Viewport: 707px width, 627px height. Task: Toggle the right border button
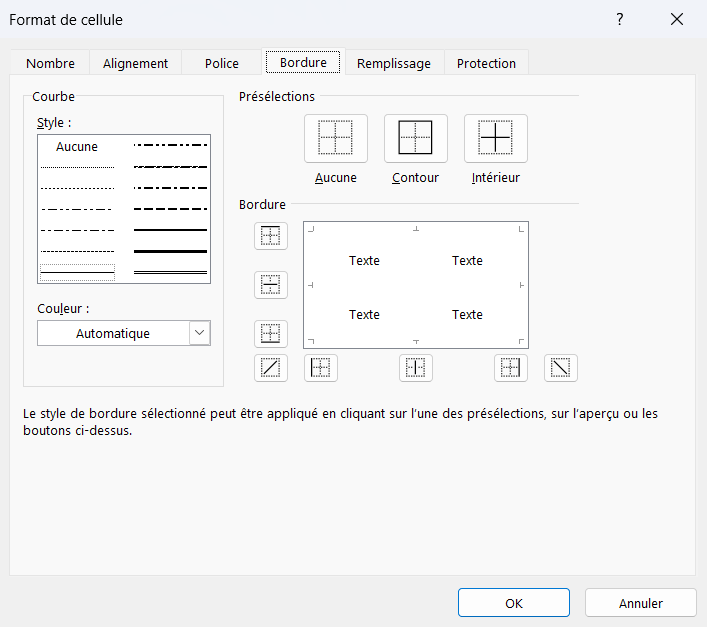pyautogui.click(x=510, y=368)
